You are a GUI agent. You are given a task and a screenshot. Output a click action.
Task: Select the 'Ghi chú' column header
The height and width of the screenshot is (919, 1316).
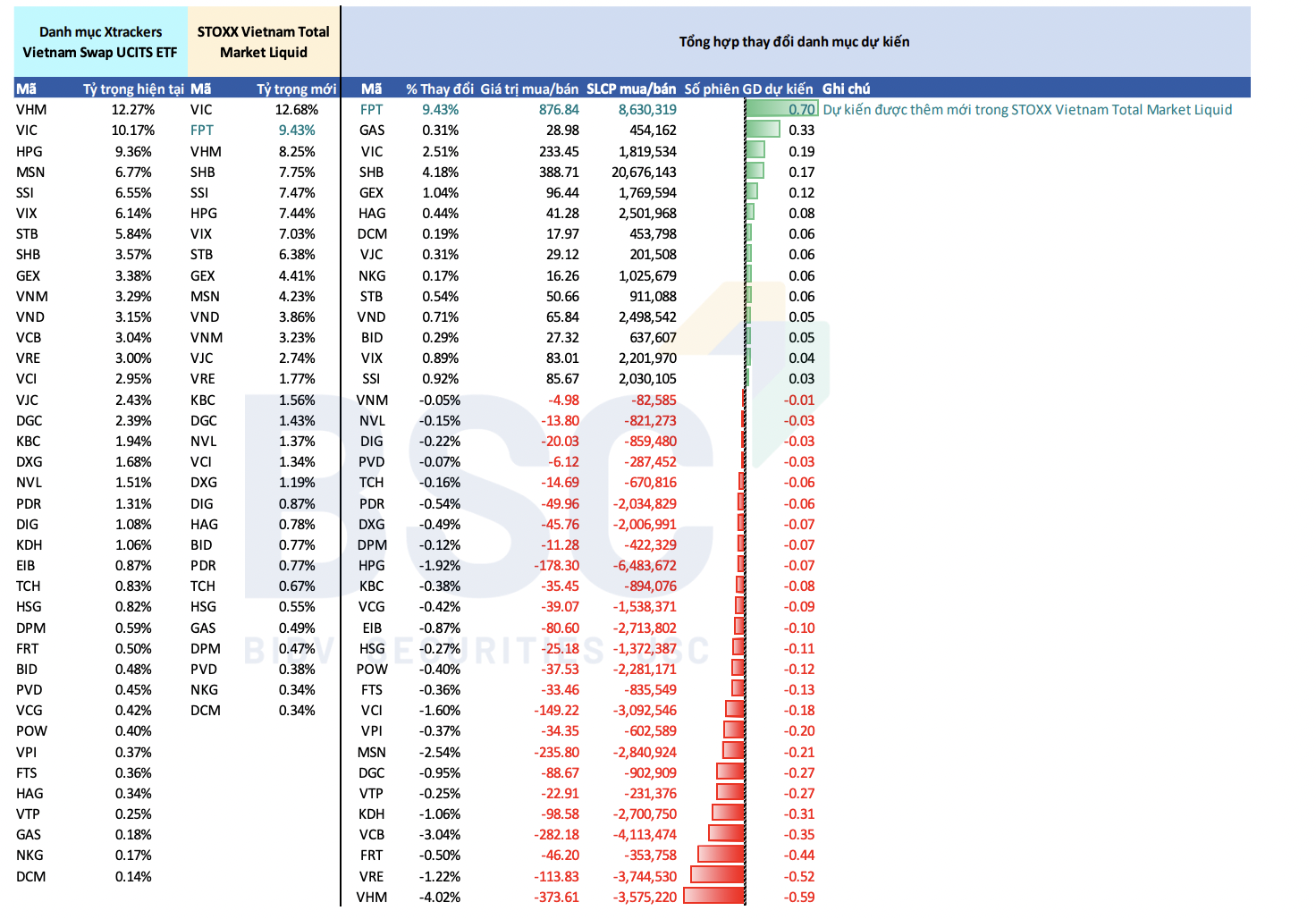coord(846,89)
